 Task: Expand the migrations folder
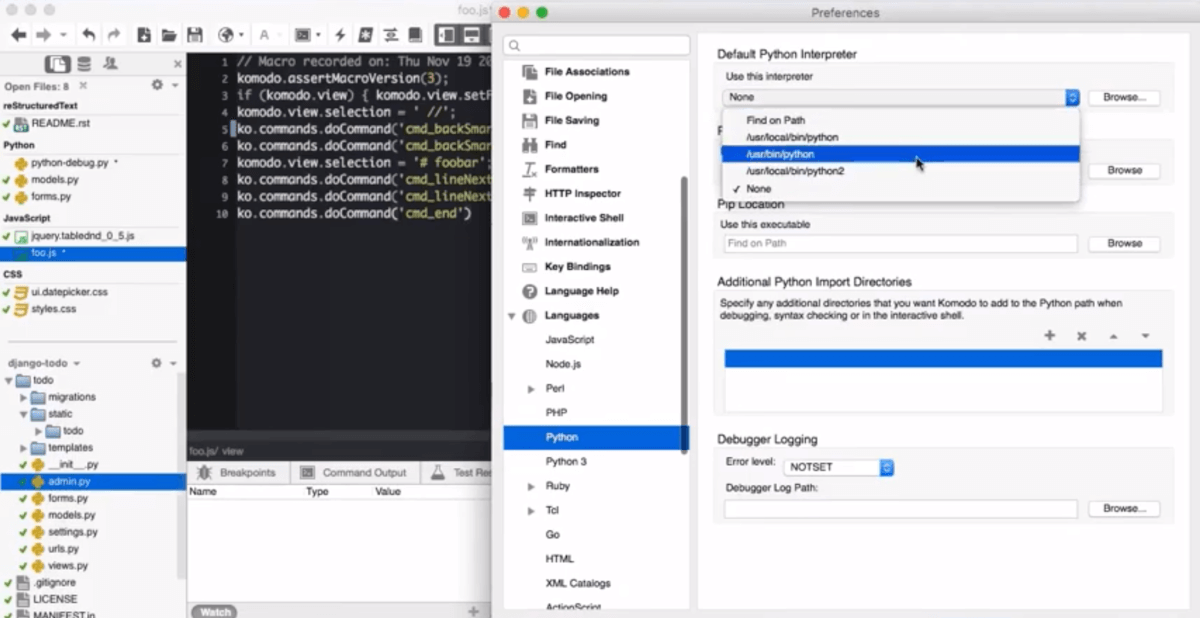[24, 397]
